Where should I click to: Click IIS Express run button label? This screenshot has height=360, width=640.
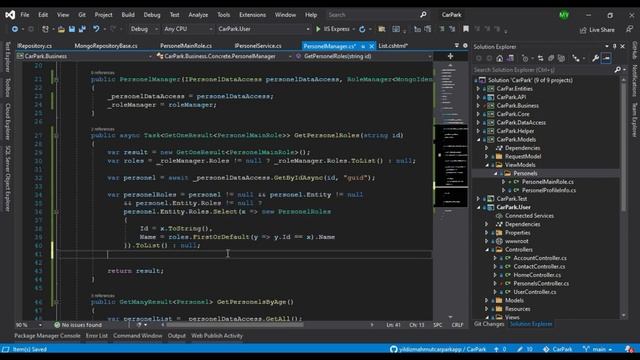click(x=337, y=29)
